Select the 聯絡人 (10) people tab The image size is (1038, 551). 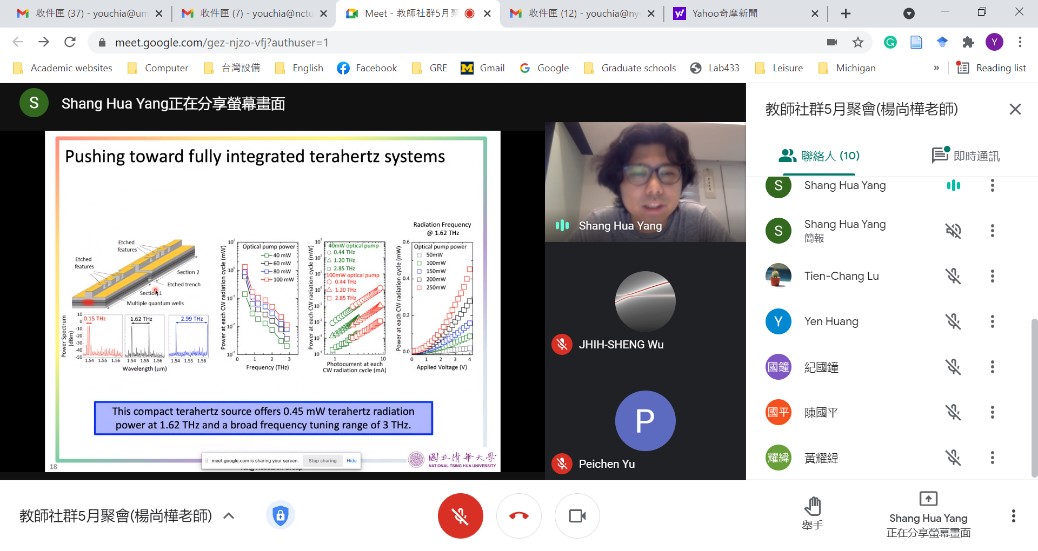(x=819, y=155)
